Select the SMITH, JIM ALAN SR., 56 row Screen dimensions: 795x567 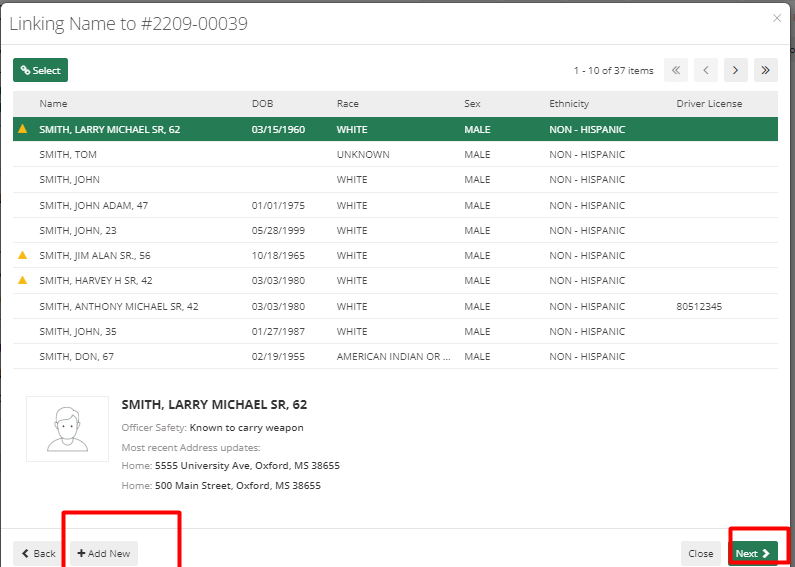pyautogui.click(x=395, y=255)
